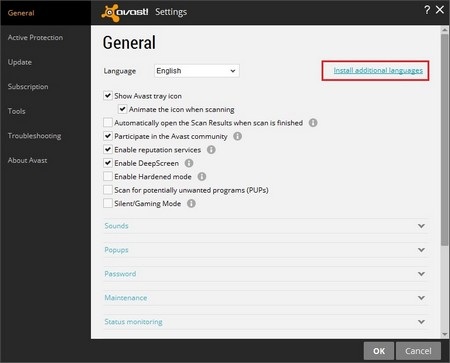Check Enable Hardened mode
Image resolution: width=450 pixels, height=363 pixels.
coord(108,176)
